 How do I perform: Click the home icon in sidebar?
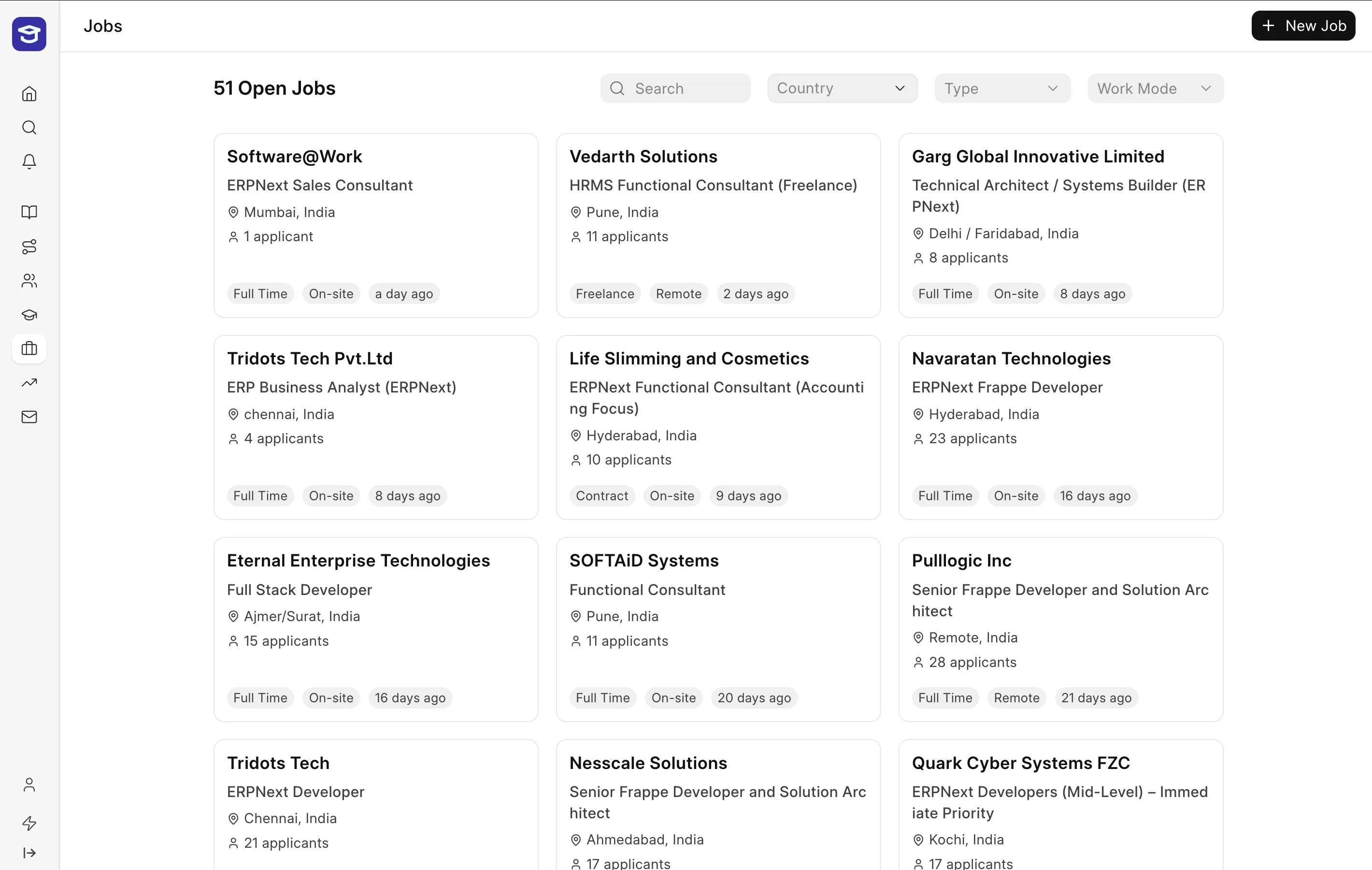(29, 94)
